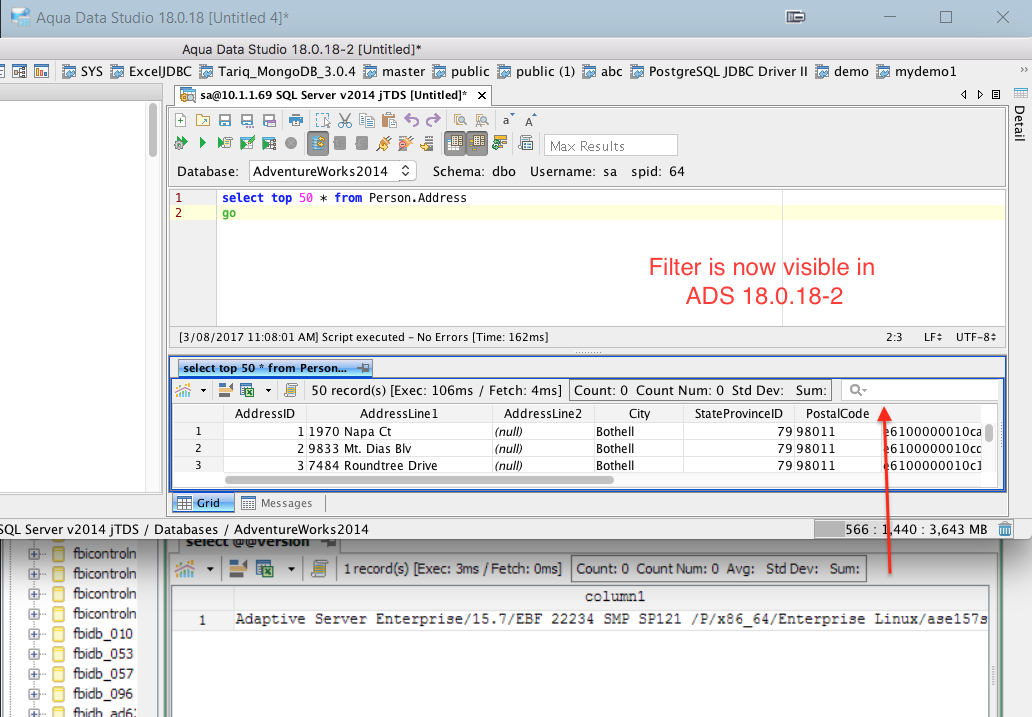Click the City column header
This screenshot has width=1032, height=717.
coord(639,413)
